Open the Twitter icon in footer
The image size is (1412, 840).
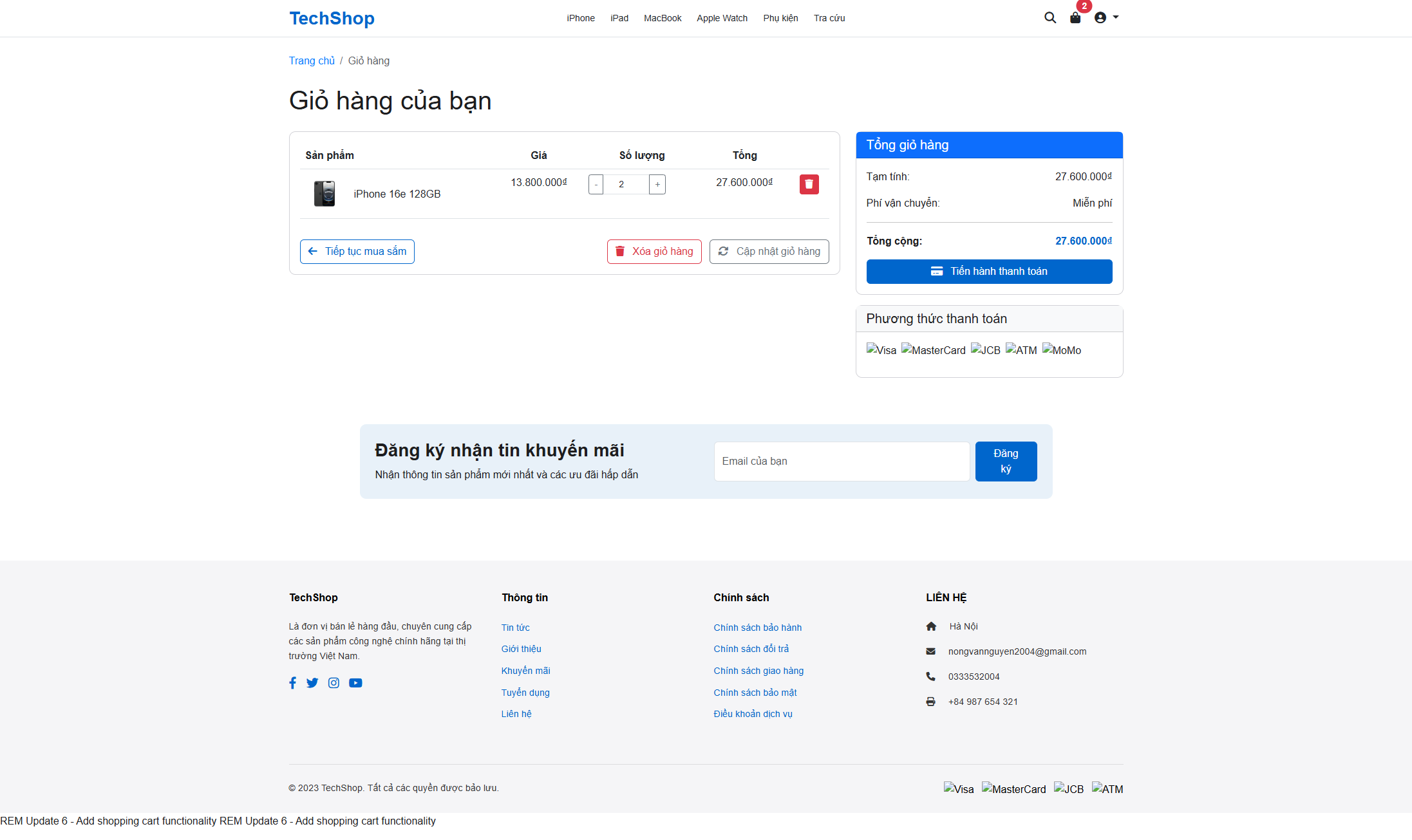tap(312, 683)
